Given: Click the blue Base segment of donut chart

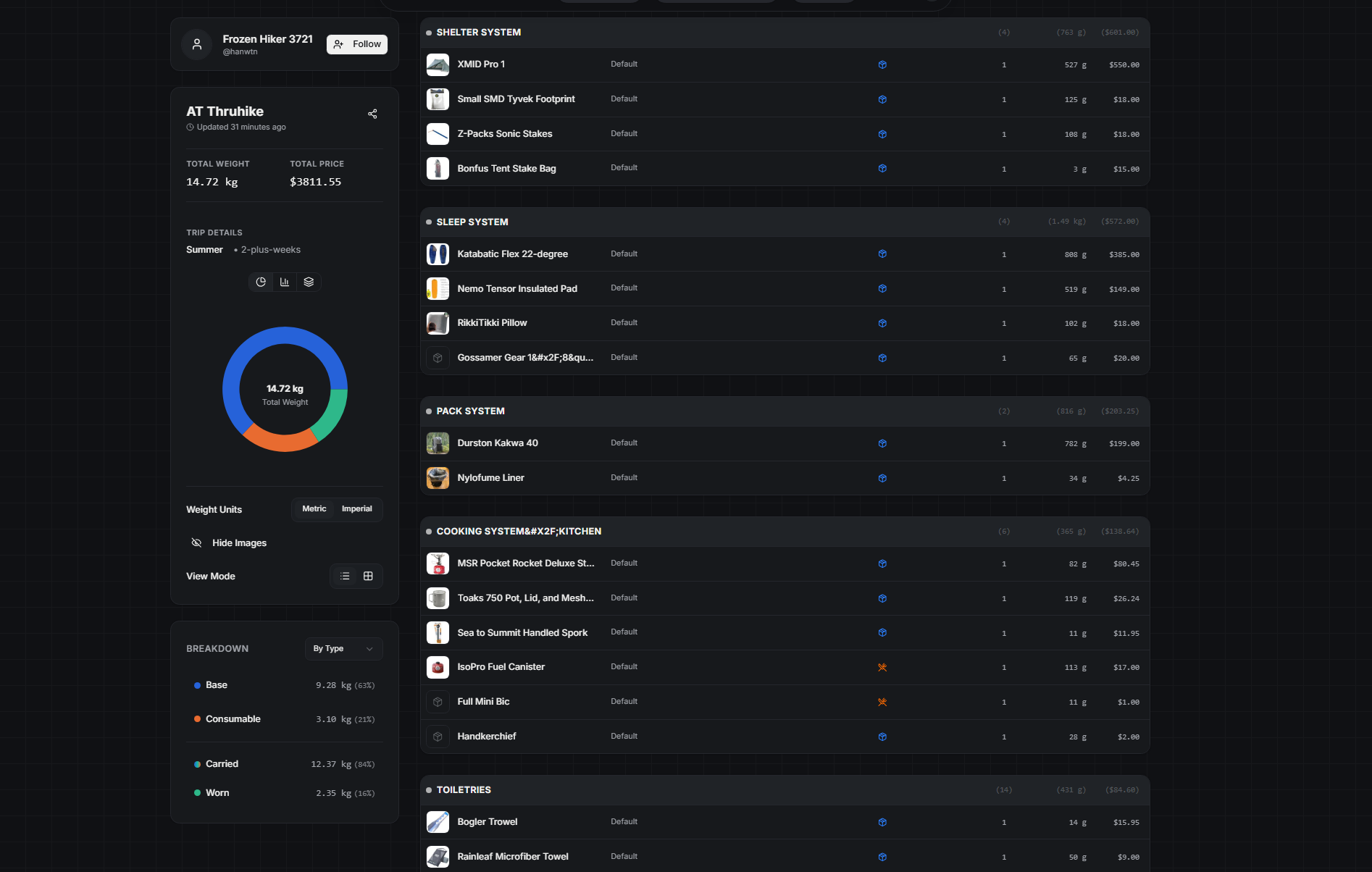Looking at the screenshot, I should point(243,355).
